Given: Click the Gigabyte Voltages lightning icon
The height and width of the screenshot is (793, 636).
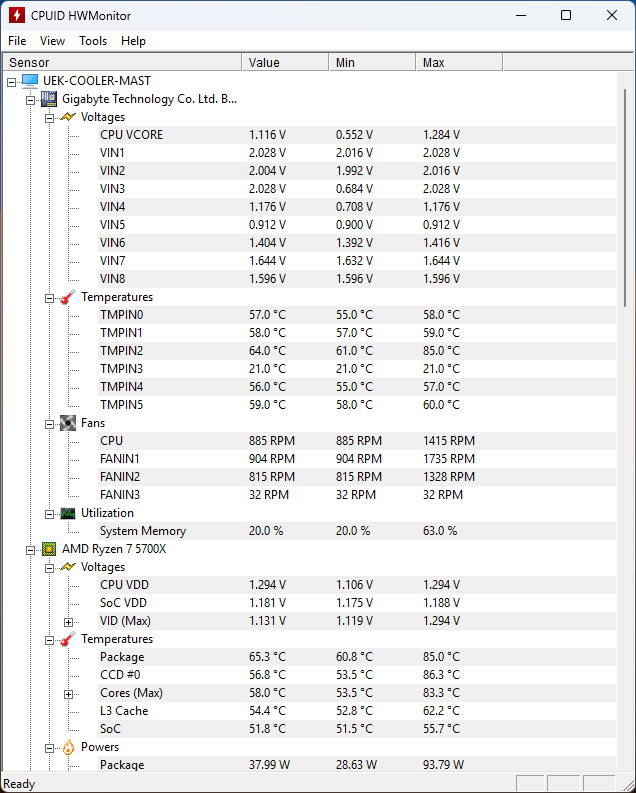Looking at the screenshot, I should coord(68,117).
